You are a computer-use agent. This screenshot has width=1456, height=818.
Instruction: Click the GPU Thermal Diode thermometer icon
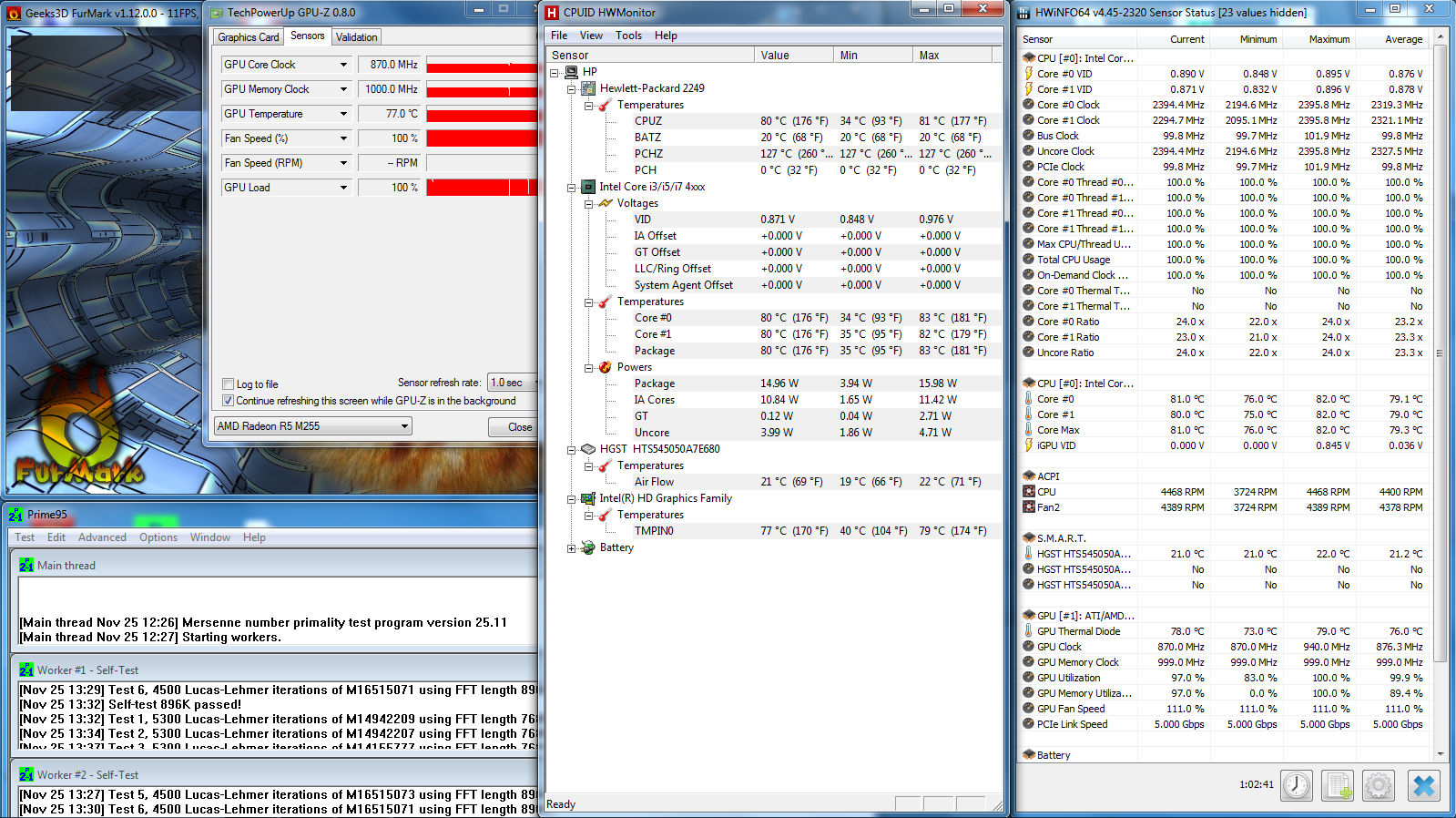[1029, 631]
